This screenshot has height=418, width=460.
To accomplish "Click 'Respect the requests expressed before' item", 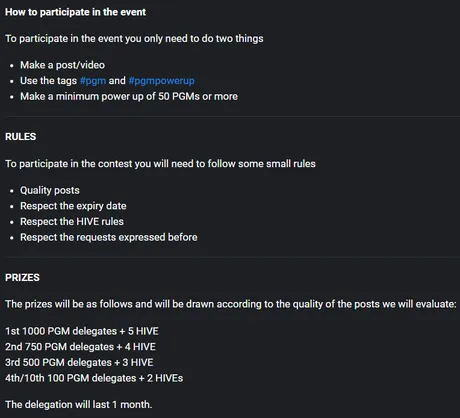I will click(x=109, y=237).
